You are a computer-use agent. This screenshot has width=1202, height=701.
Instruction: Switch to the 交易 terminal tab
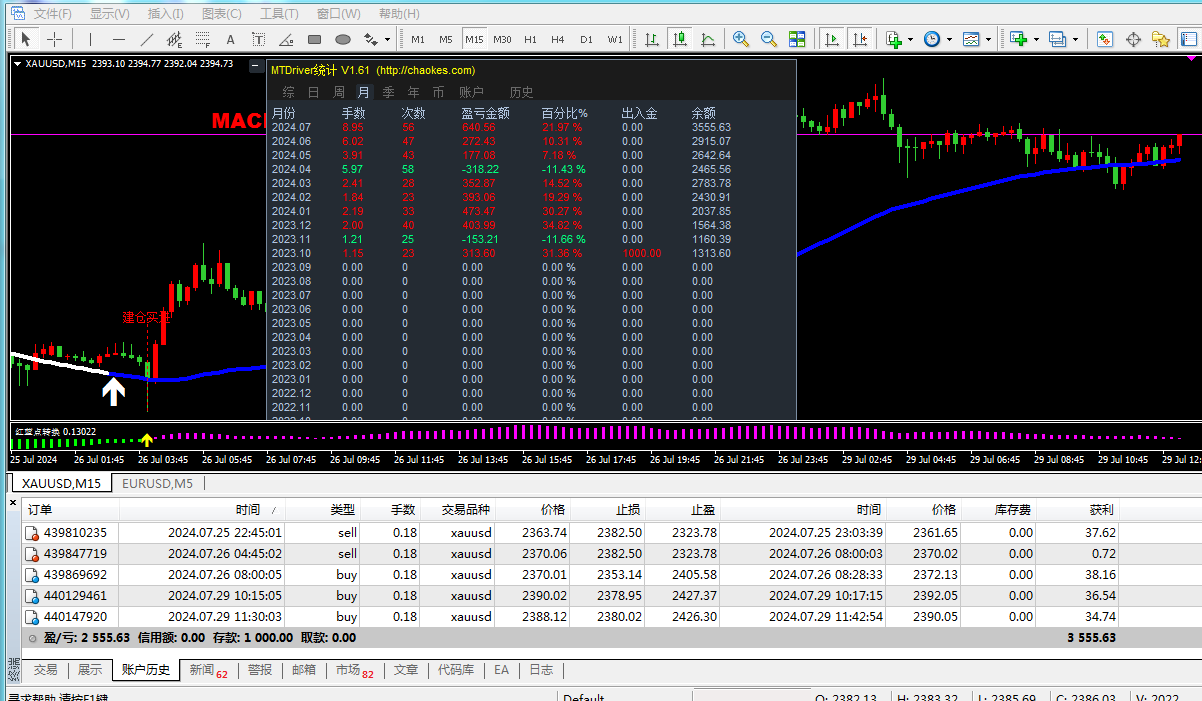pos(45,670)
